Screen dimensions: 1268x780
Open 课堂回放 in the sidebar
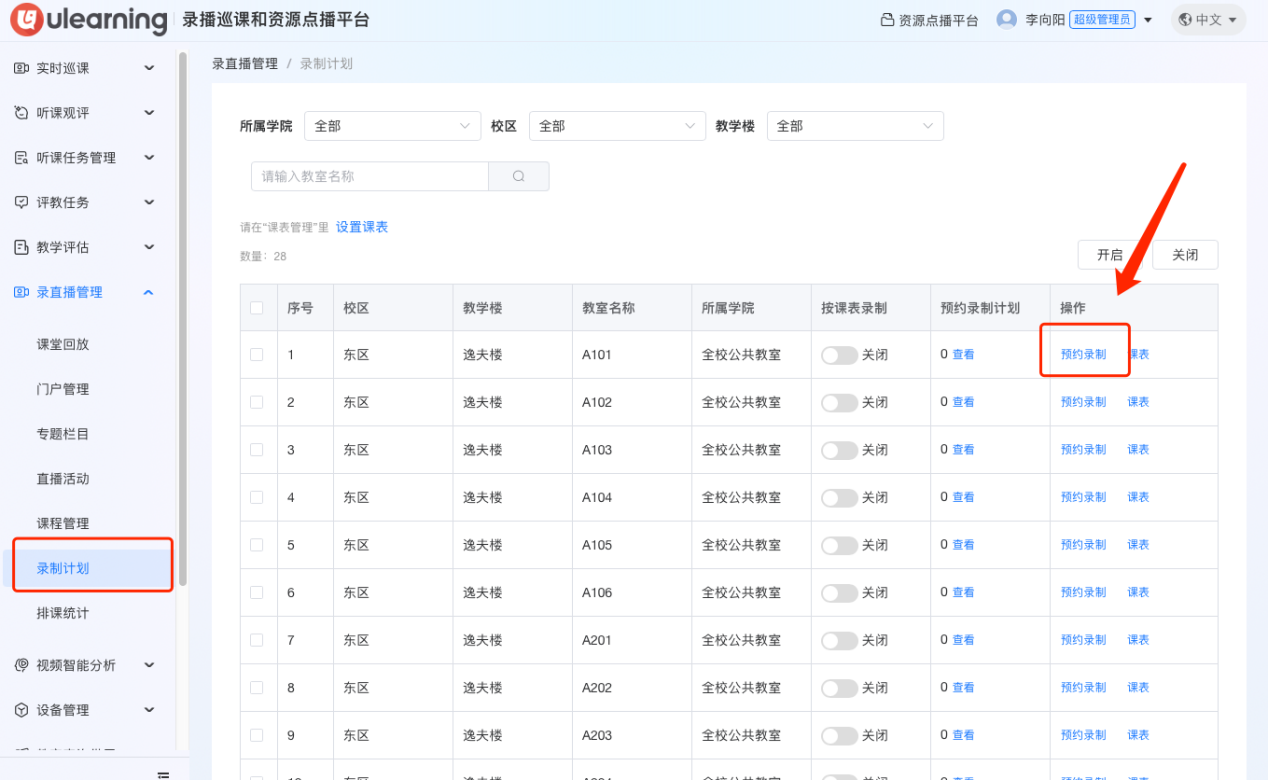click(x=63, y=344)
